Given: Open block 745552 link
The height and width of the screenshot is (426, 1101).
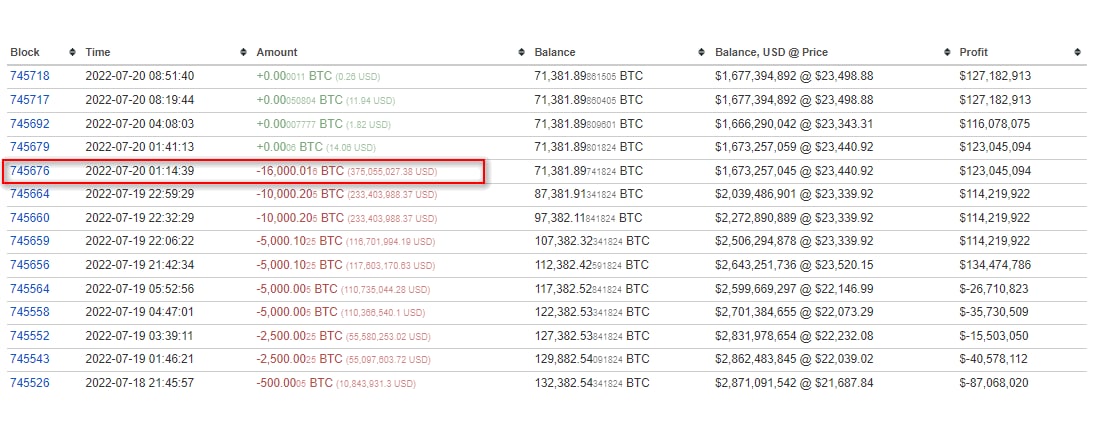Looking at the screenshot, I should coord(29,336).
